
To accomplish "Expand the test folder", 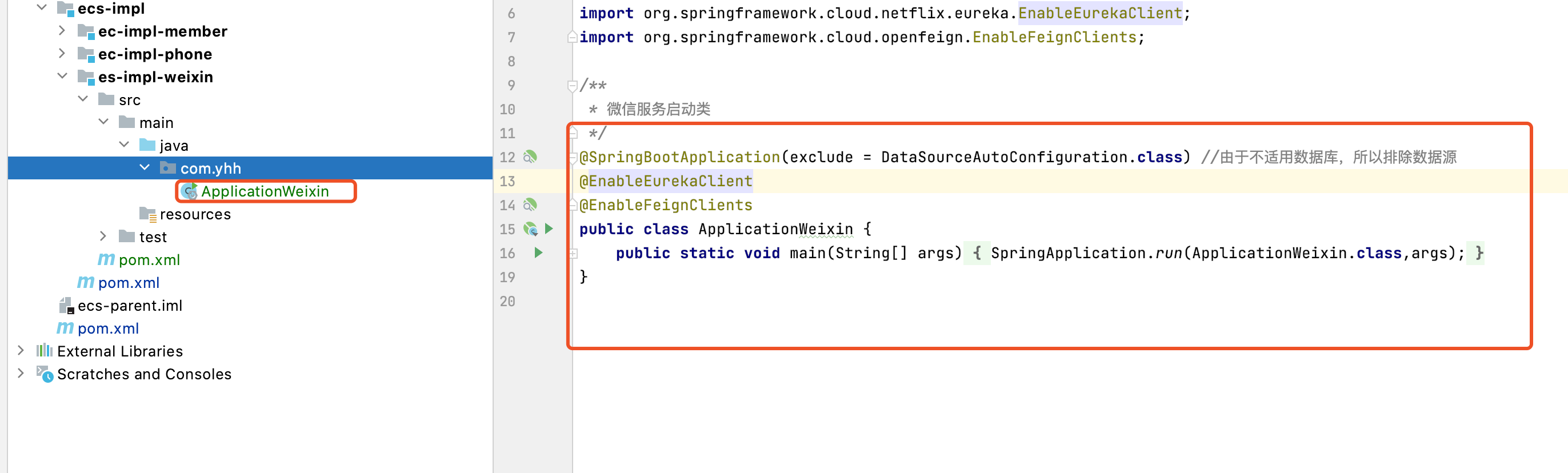I will 103,236.
